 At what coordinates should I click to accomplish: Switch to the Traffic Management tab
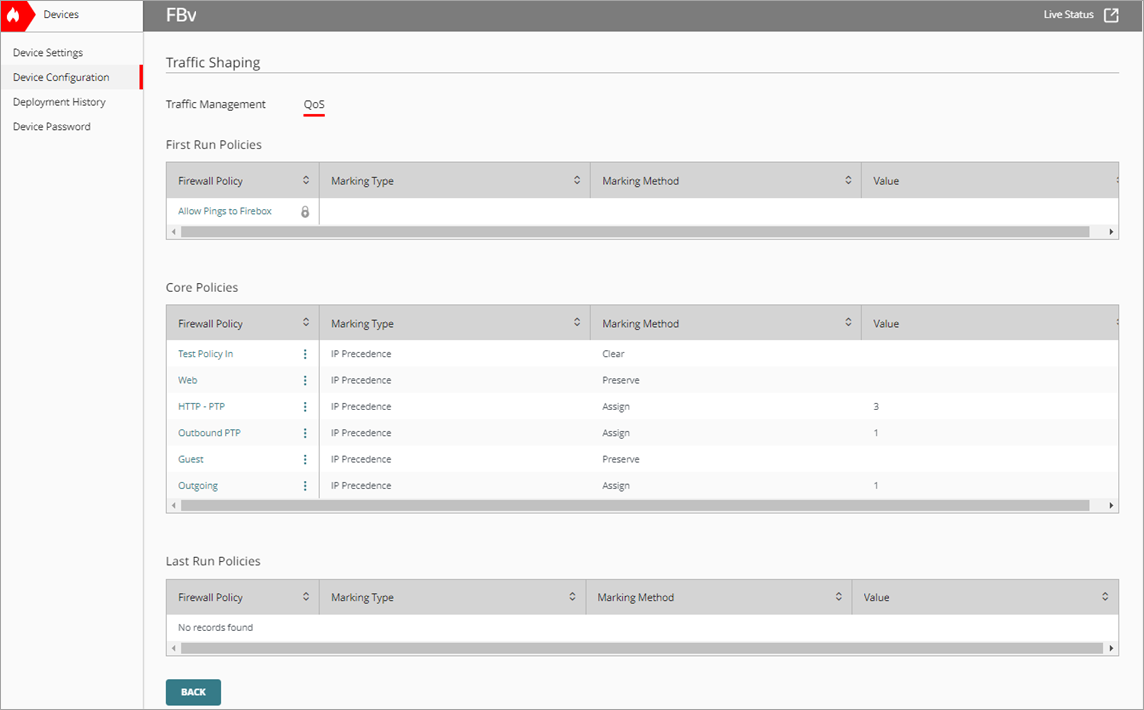pyautogui.click(x=215, y=104)
